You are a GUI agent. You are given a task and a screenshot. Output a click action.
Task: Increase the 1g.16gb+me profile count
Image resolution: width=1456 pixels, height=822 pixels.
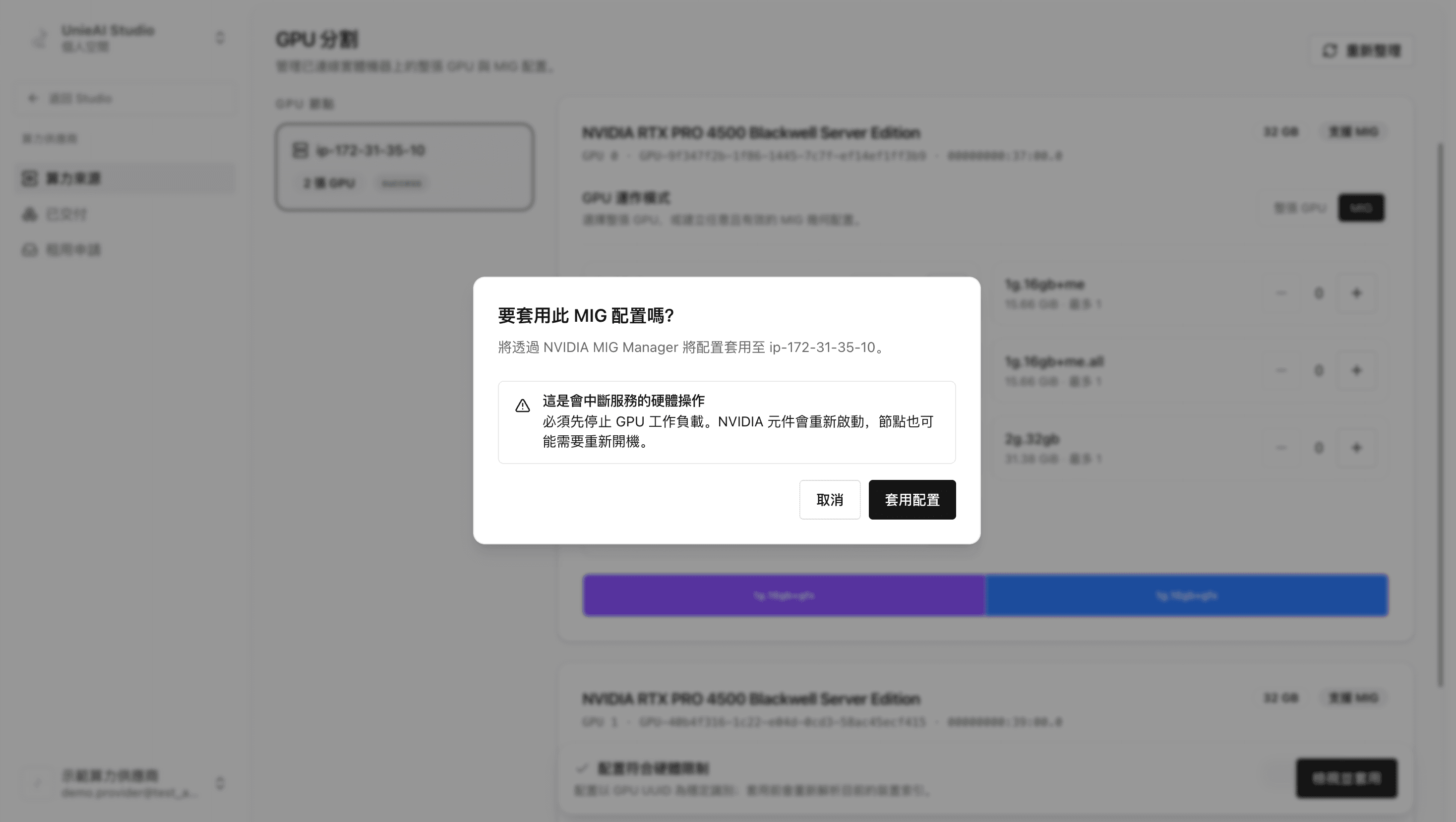click(1356, 293)
